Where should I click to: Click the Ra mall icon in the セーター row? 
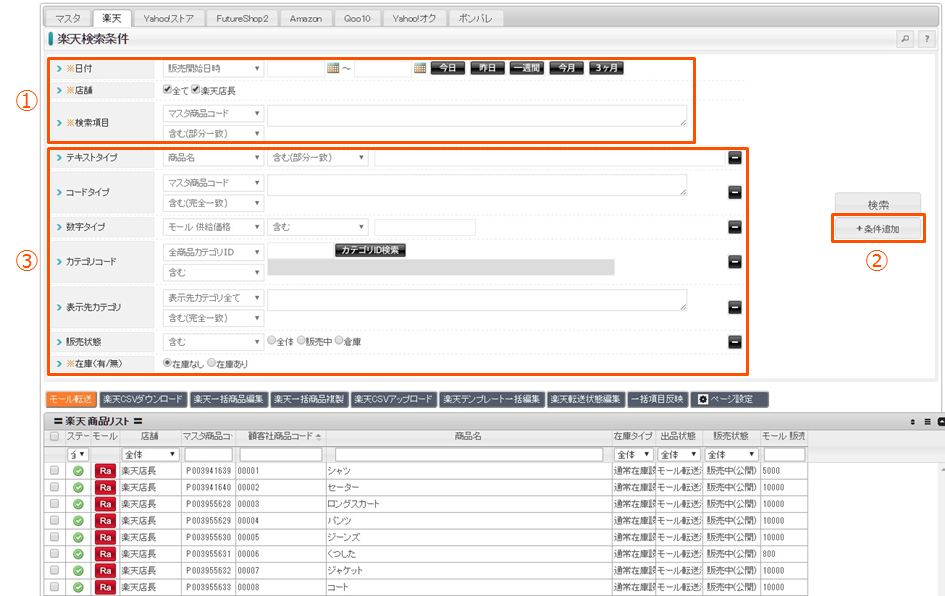(105, 488)
